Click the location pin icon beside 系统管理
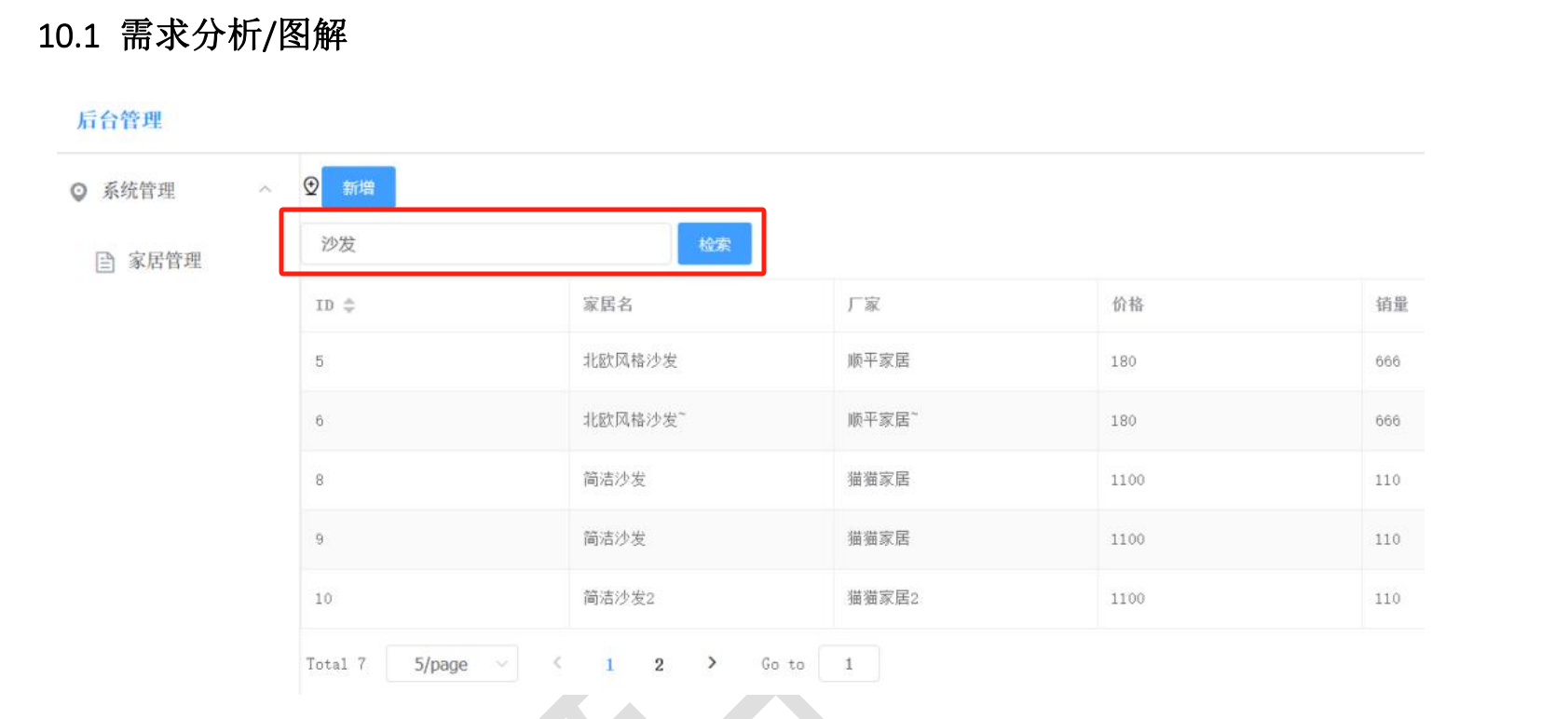1568x719 pixels. [78, 192]
